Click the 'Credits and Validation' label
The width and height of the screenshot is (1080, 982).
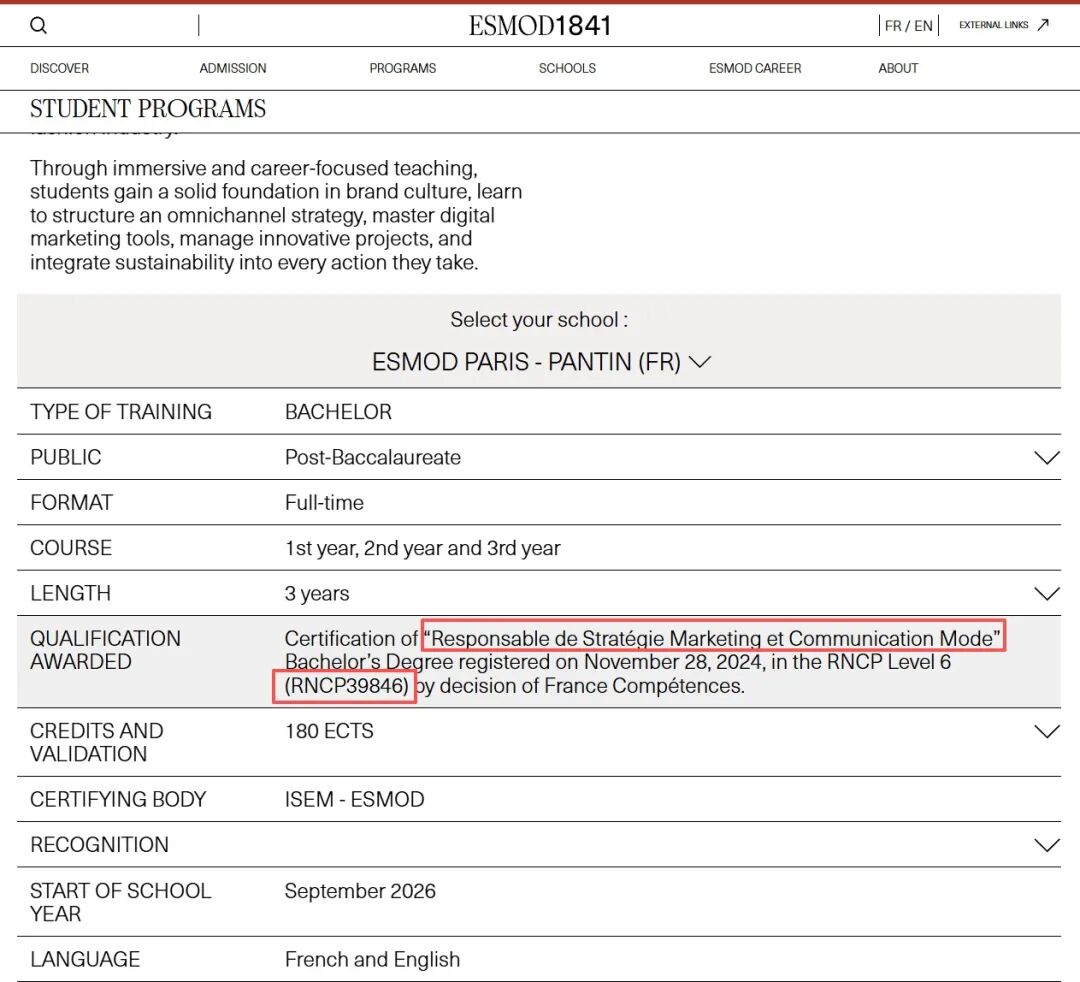coord(96,742)
